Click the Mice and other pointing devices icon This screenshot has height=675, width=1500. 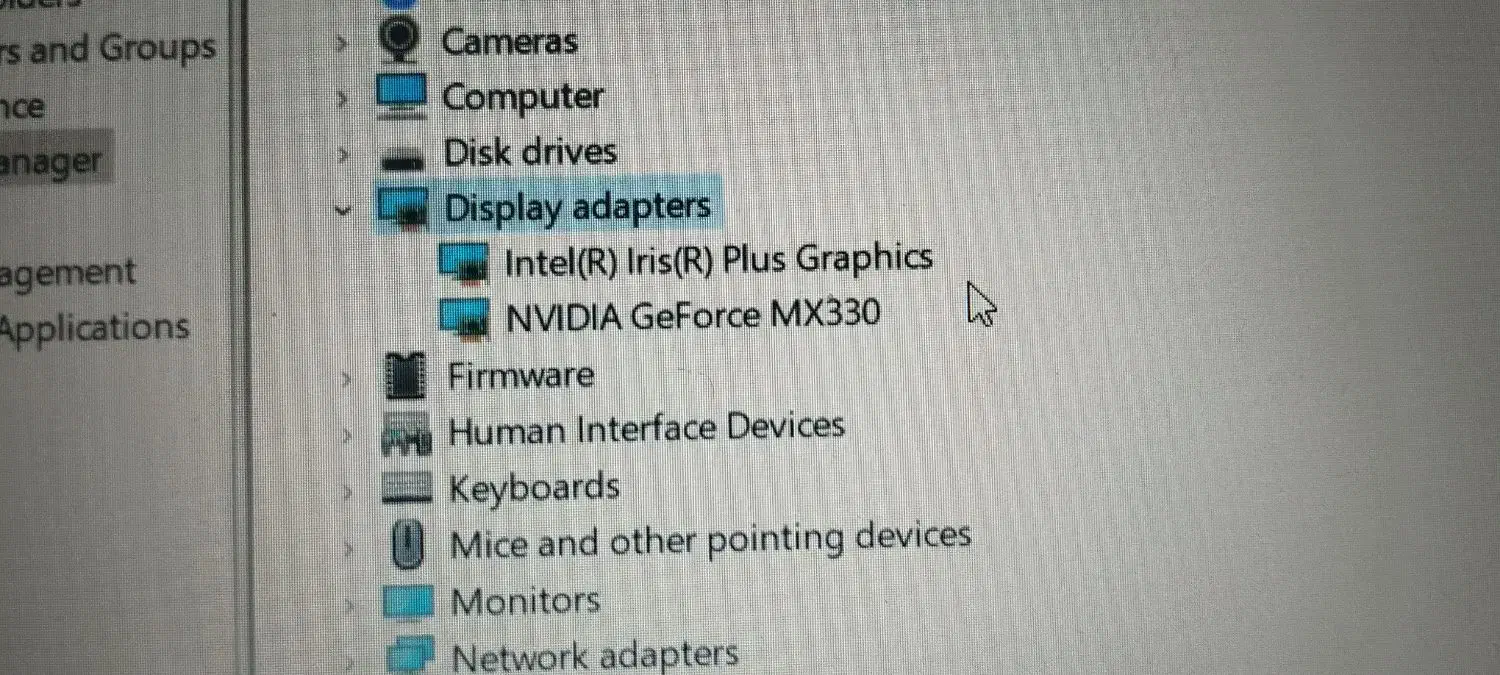point(408,544)
